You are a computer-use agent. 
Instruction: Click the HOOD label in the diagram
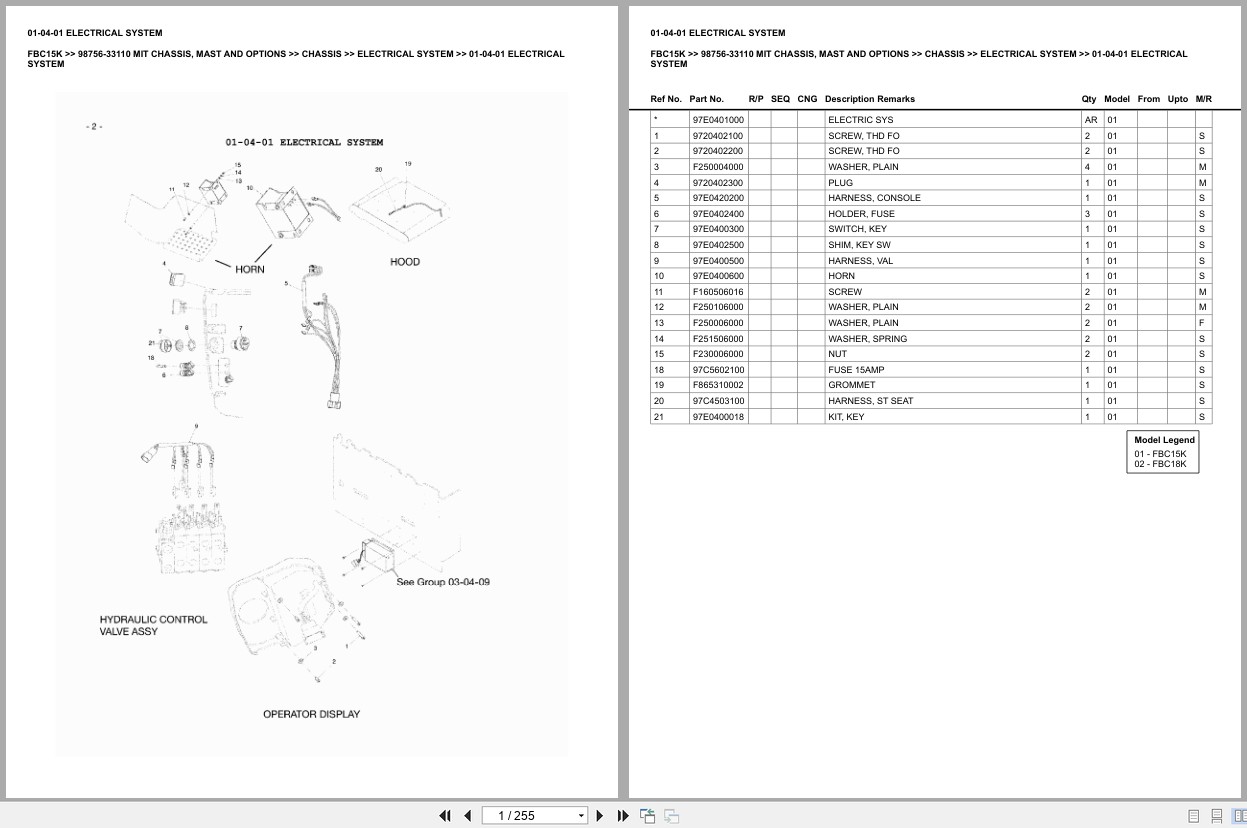[405, 262]
